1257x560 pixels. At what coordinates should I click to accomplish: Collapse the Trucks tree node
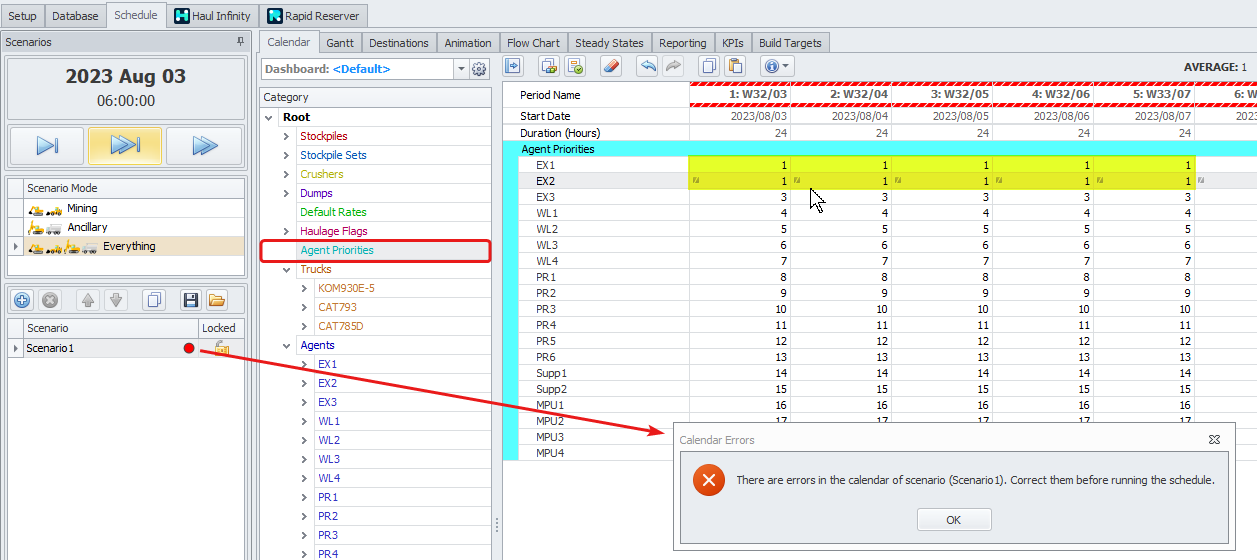[286, 269]
